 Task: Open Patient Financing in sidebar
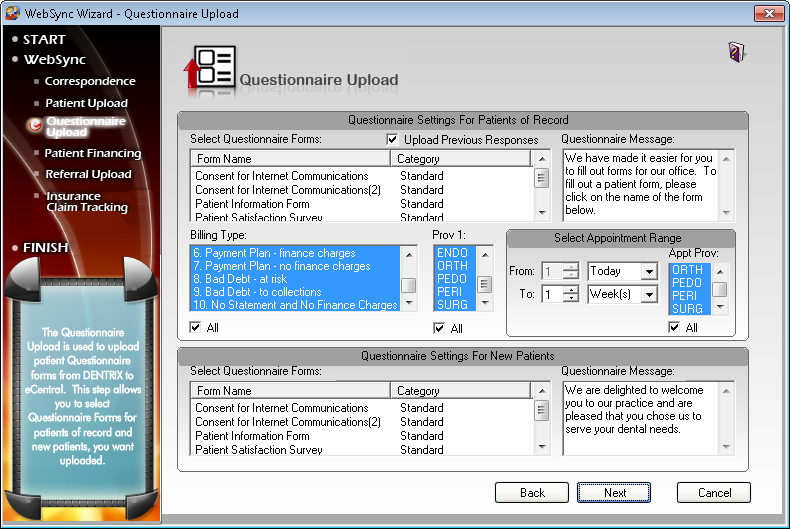click(x=92, y=153)
